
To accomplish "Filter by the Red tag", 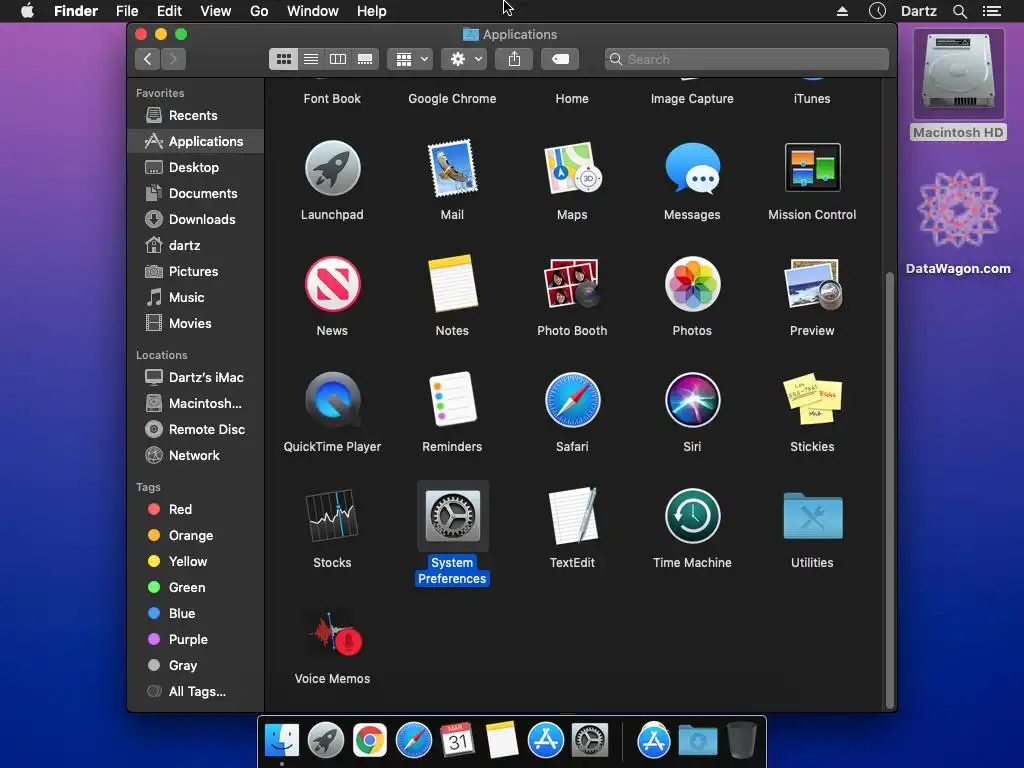I will (x=196, y=509).
